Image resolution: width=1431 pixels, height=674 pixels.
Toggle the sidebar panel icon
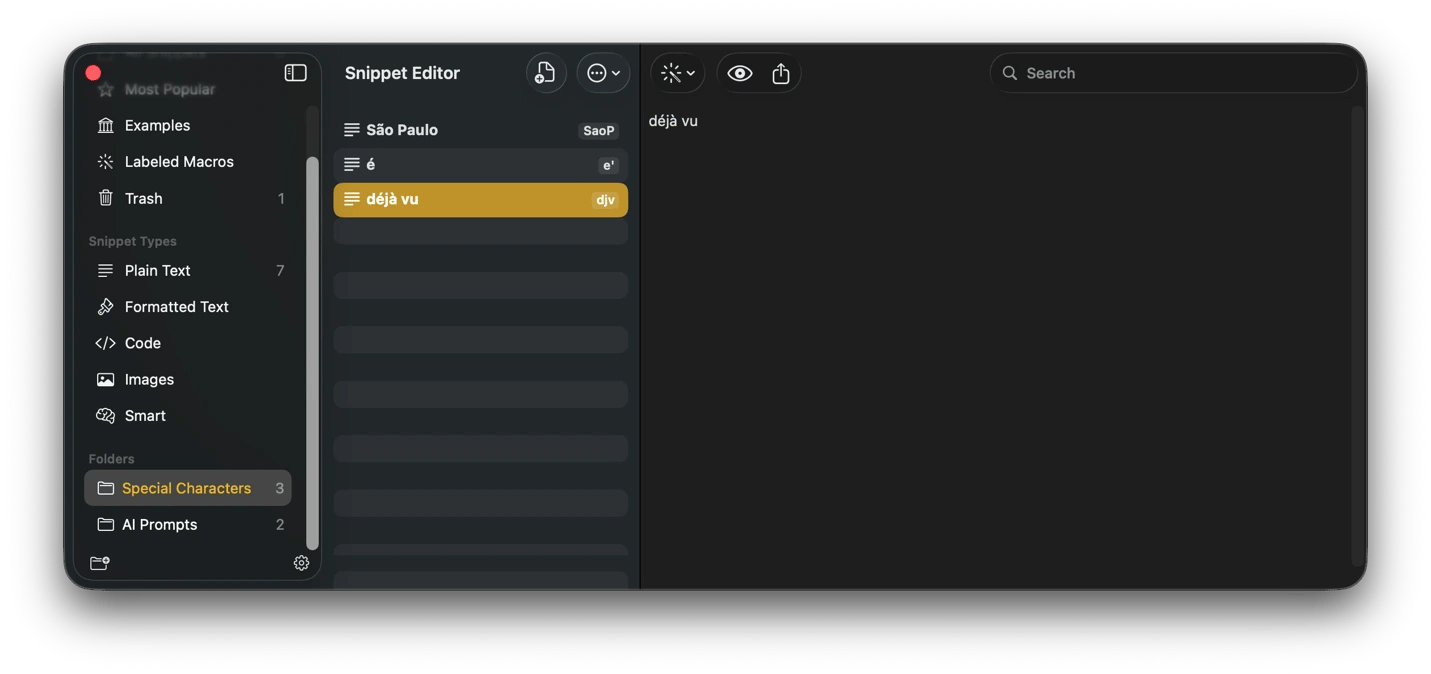tap(295, 73)
